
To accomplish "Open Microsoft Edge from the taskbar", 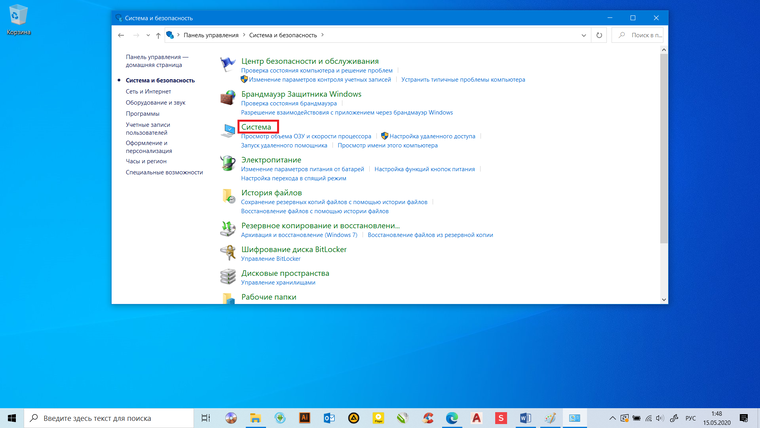I will click(x=452, y=418).
